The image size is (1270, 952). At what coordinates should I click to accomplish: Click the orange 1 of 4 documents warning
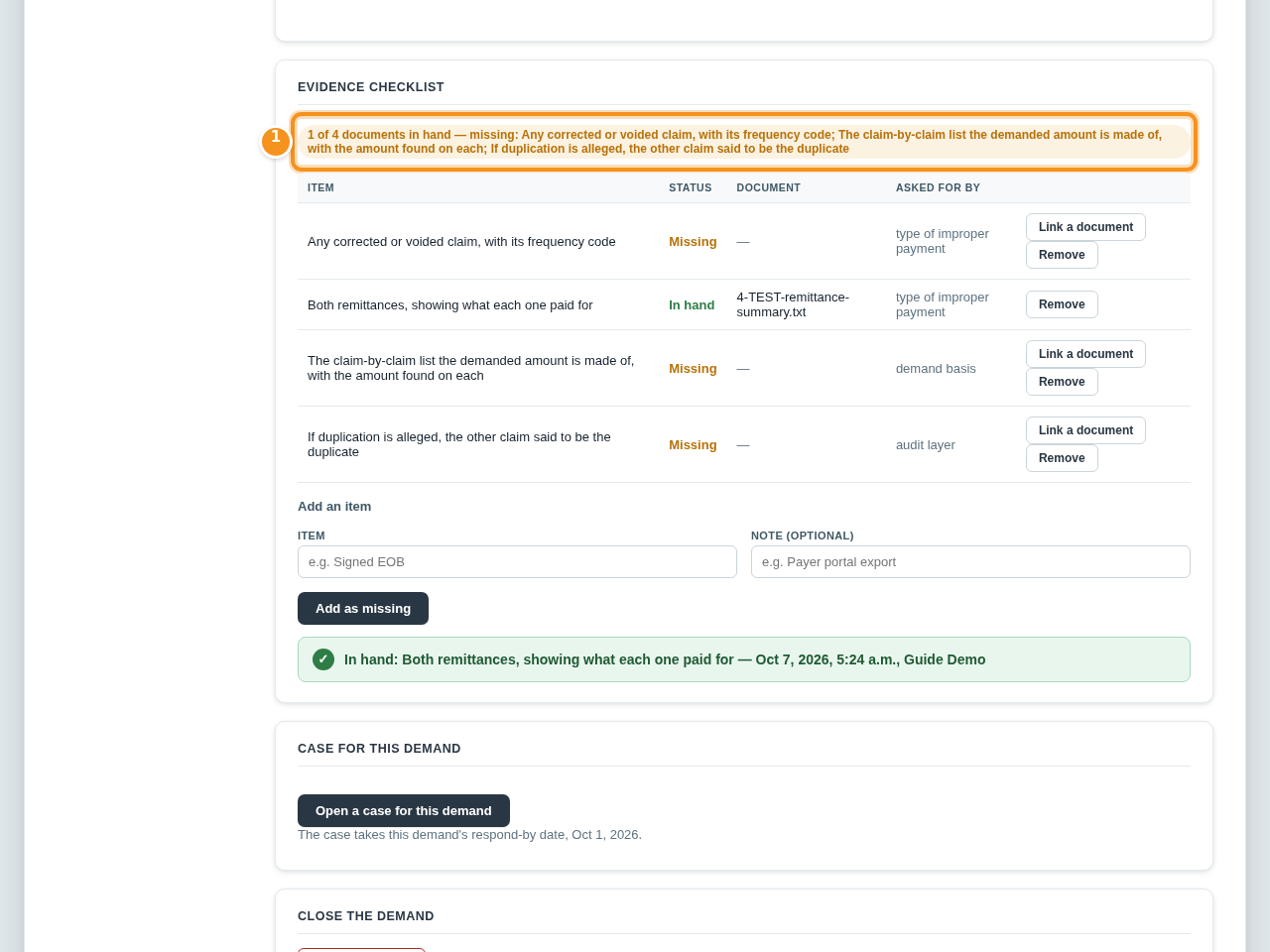point(744,142)
